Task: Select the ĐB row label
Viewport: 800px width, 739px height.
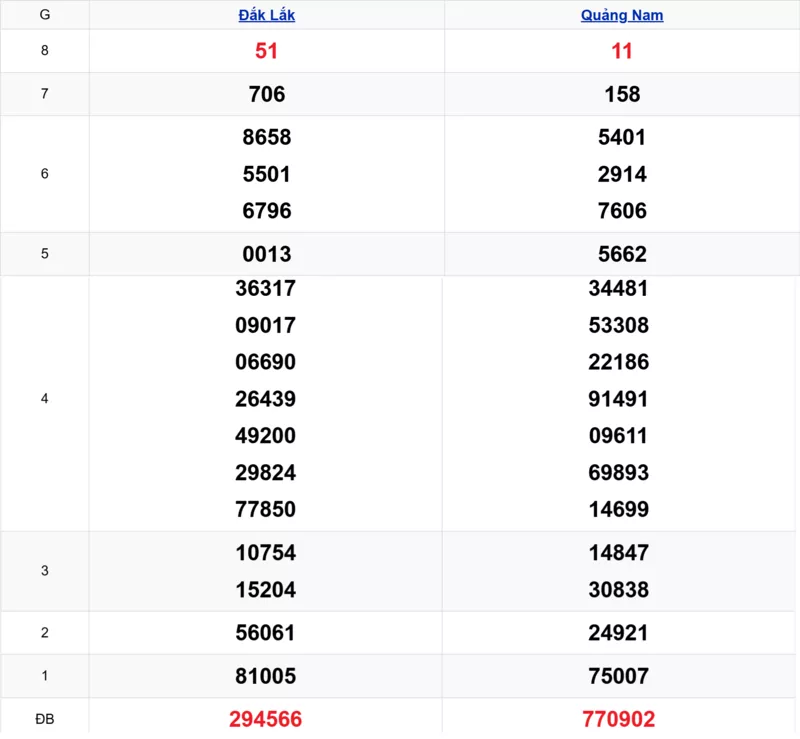Action: [44, 719]
